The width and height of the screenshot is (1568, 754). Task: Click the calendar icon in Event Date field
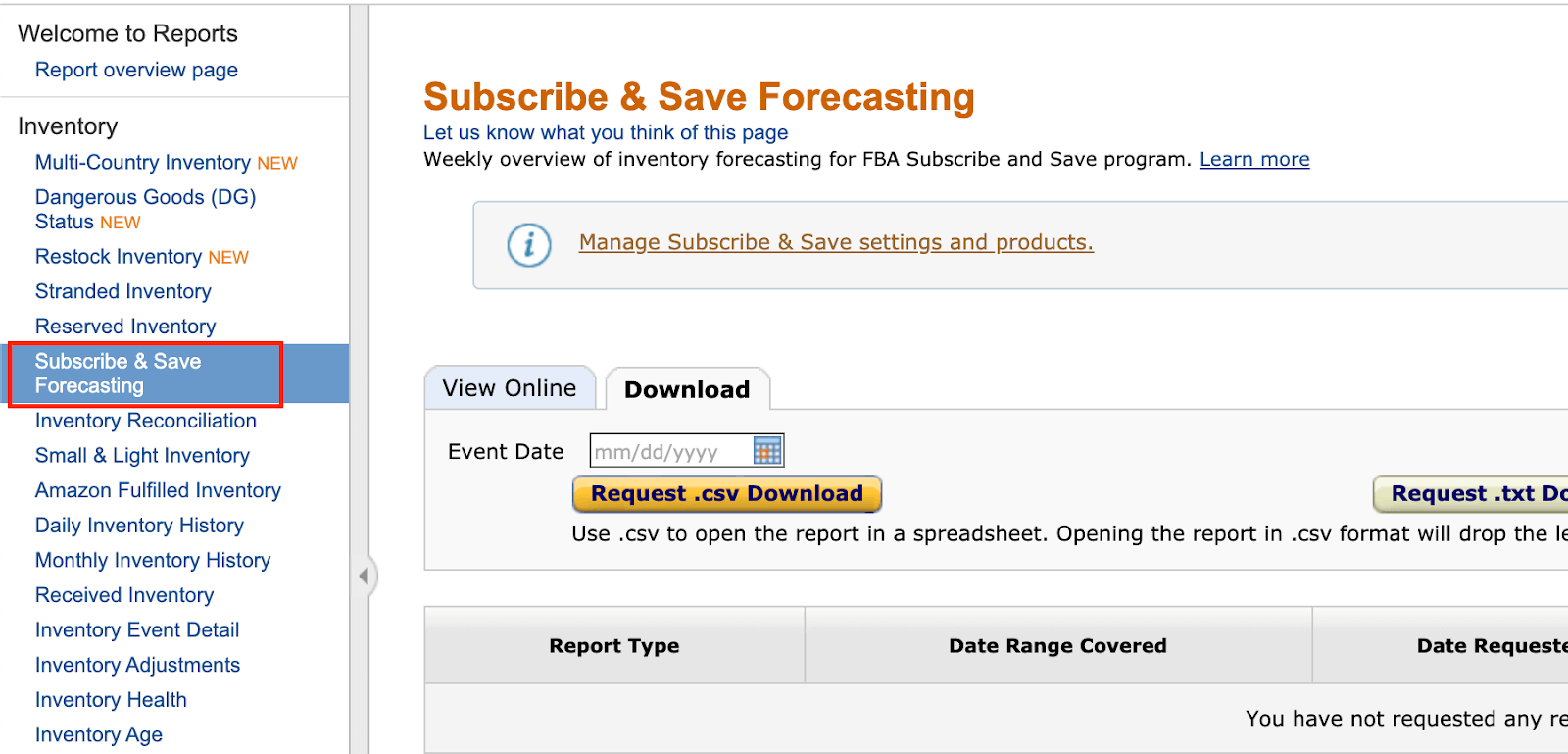pyautogui.click(x=767, y=451)
